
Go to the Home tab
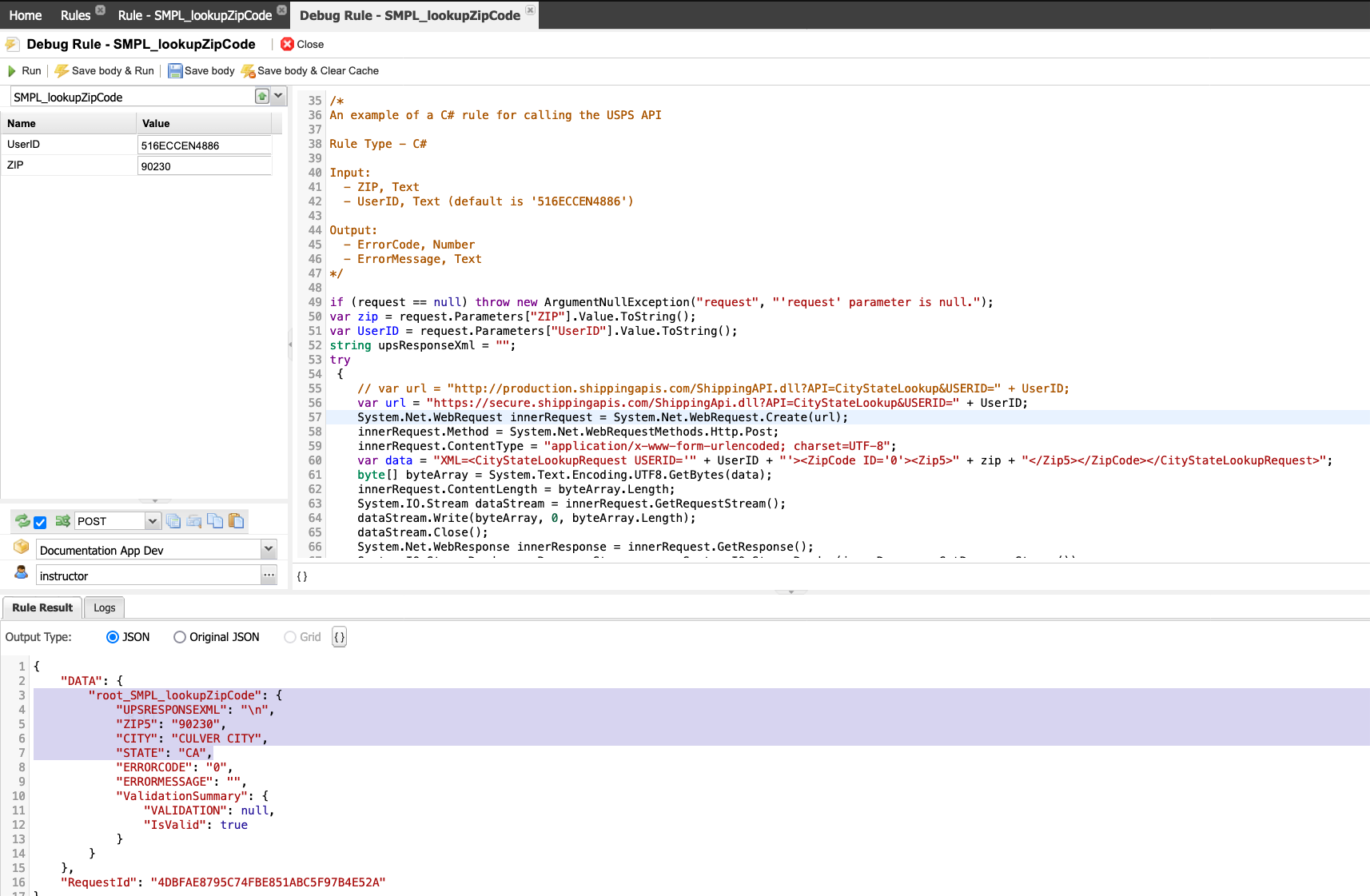tap(26, 15)
